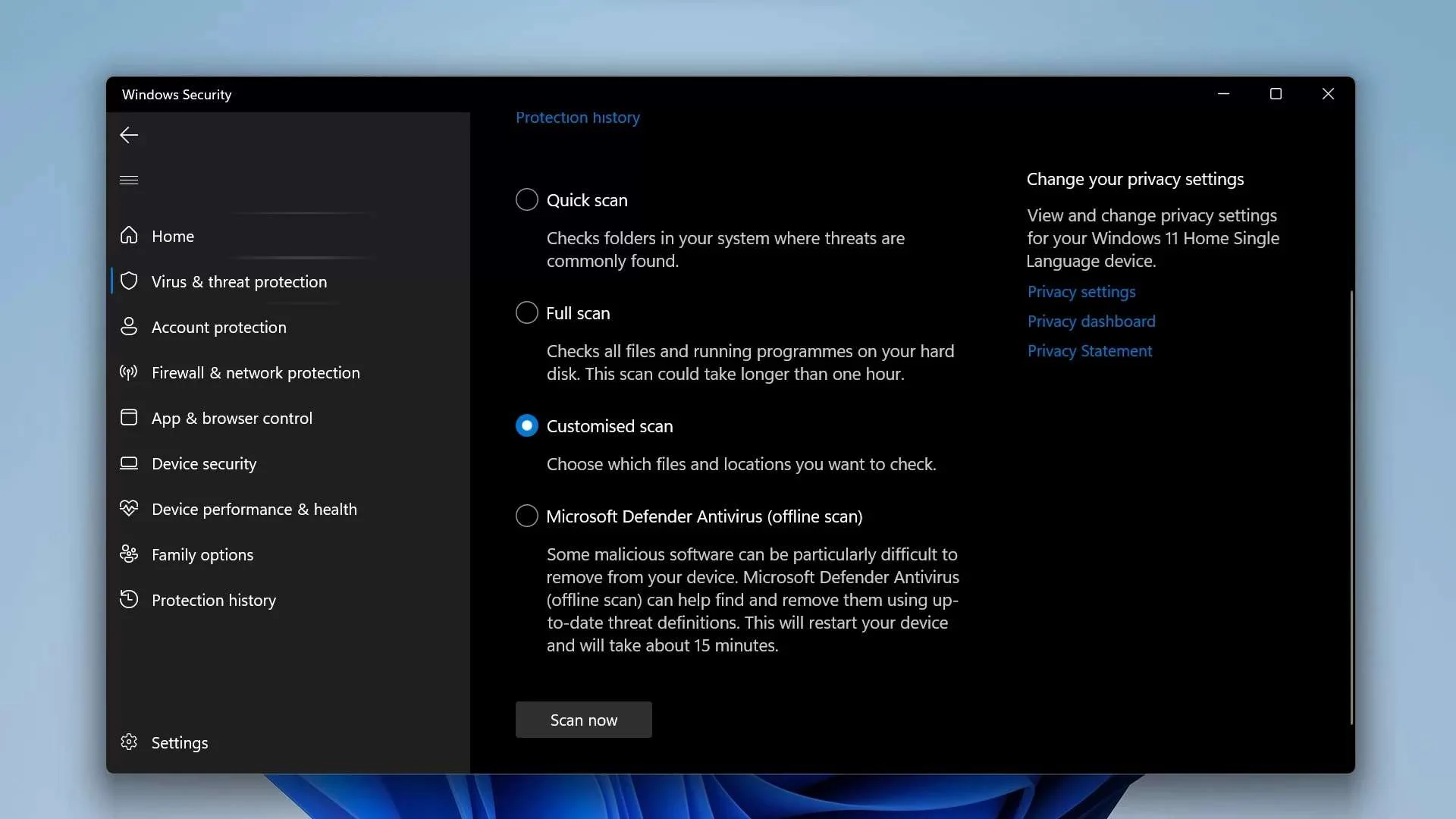
Task: Open Firewall & network protection section
Action: [256, 372]
